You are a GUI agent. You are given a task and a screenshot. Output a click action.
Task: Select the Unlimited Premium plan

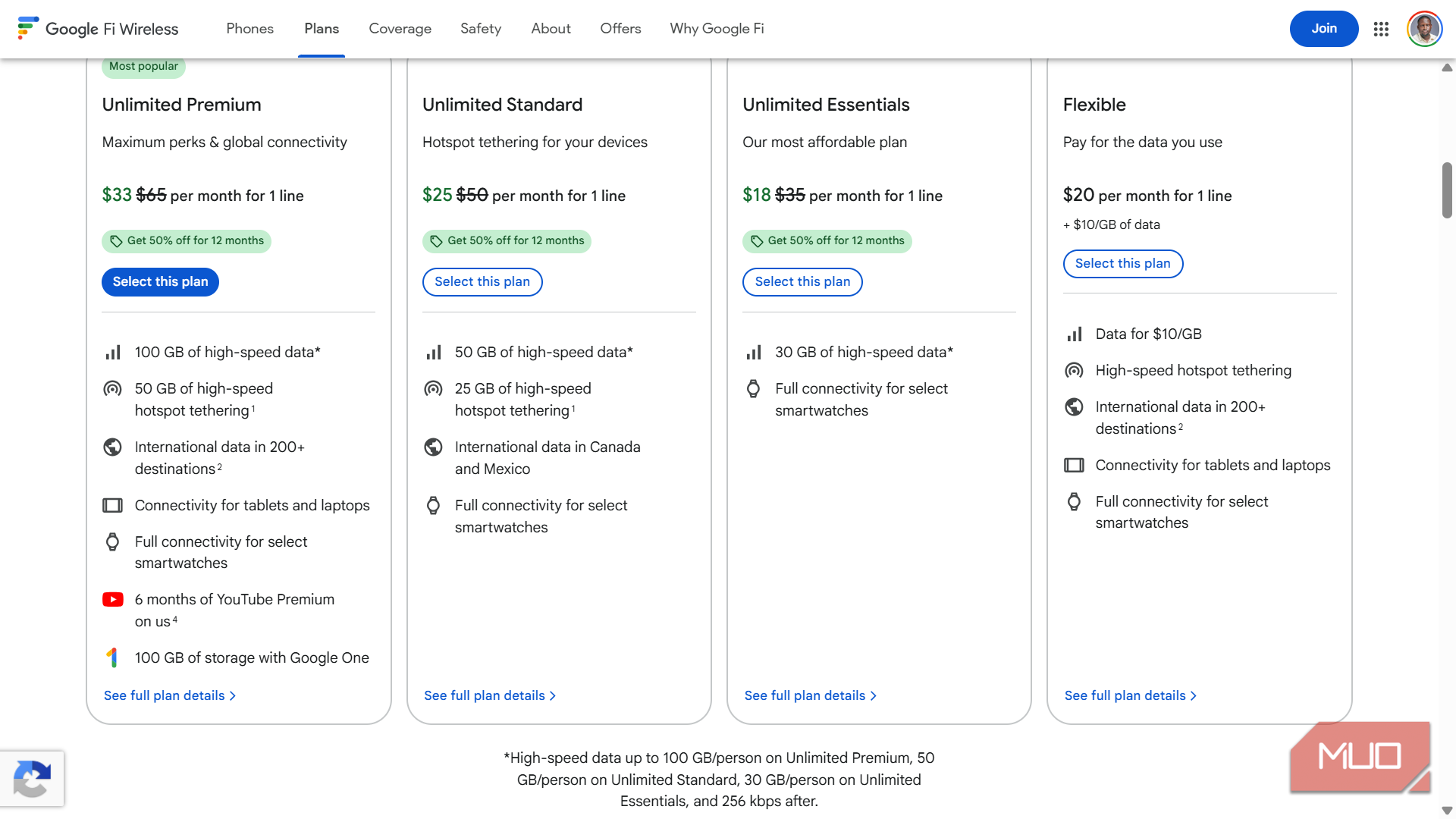click(x=160, y=282)
